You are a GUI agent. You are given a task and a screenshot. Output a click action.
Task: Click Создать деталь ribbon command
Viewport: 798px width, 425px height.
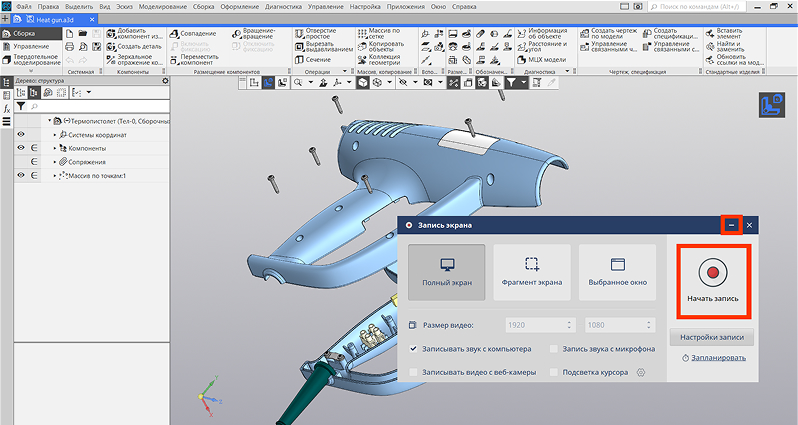point(134,46)
